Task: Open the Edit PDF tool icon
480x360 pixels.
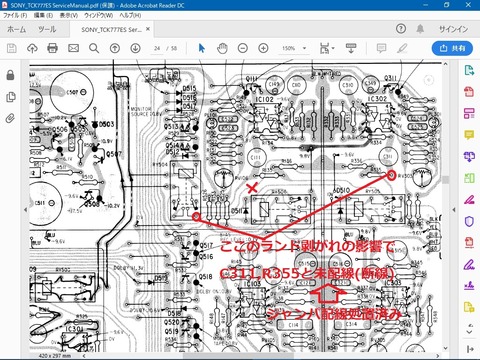Action: (x=469, y=113)
